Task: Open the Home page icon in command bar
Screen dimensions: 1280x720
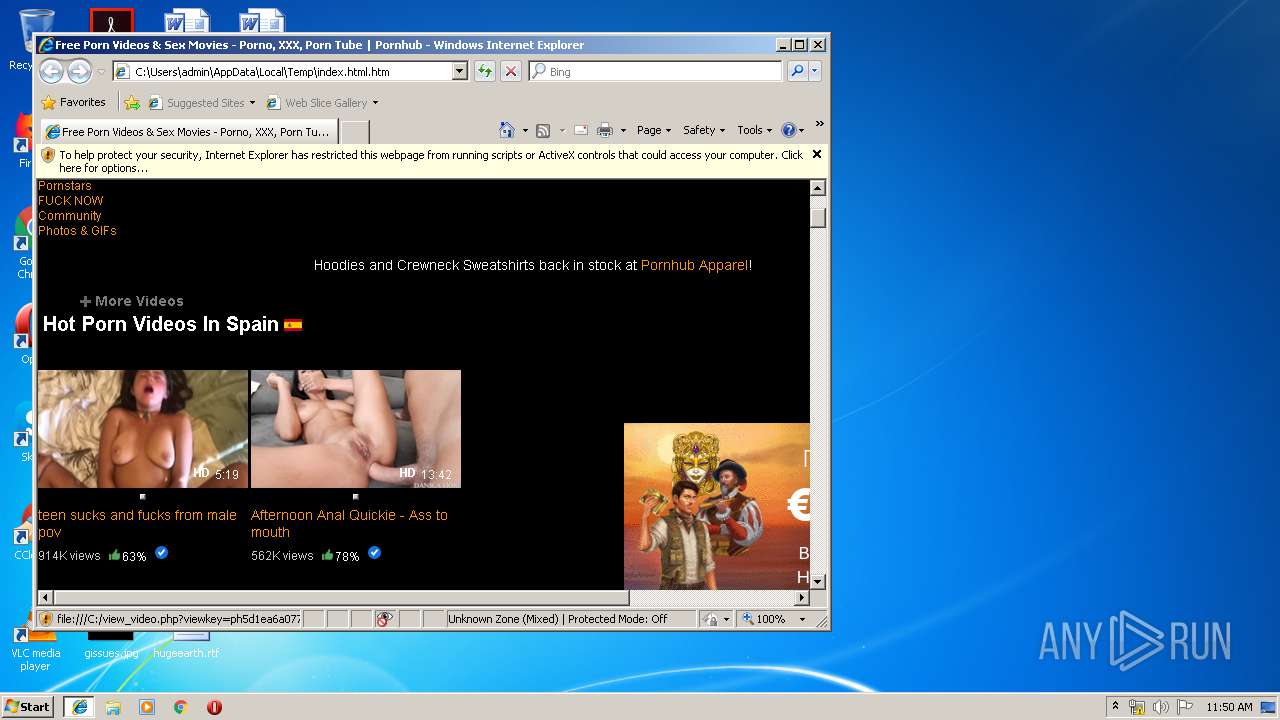Action: pyautogui.click(x=507, y=130)
